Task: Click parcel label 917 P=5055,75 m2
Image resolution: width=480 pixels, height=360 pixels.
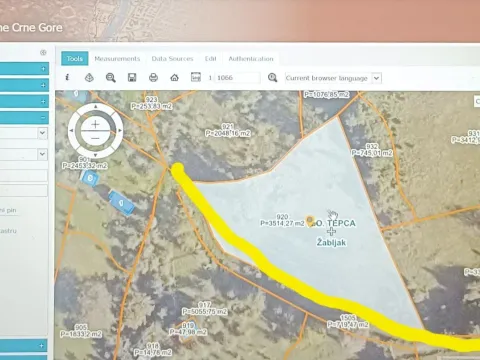Action: 205,308
